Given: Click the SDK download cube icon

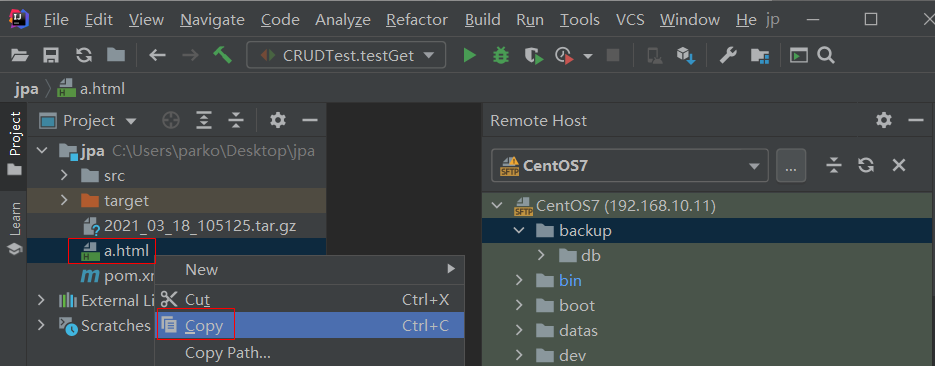Looking at the screenshot, I should coord(686,55).
